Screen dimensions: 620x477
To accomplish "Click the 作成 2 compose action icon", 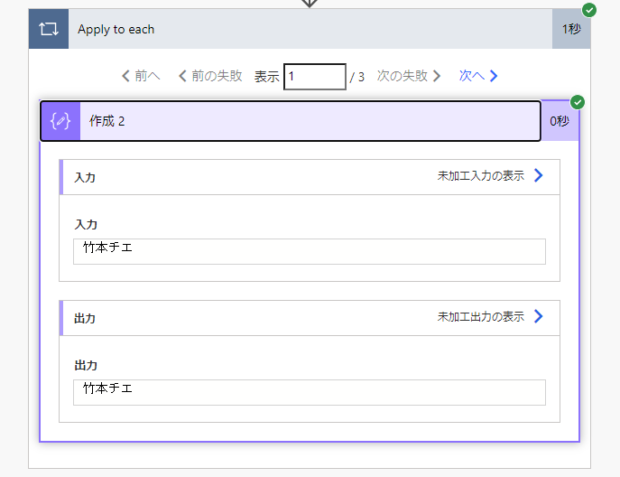I will coord(60,121).
